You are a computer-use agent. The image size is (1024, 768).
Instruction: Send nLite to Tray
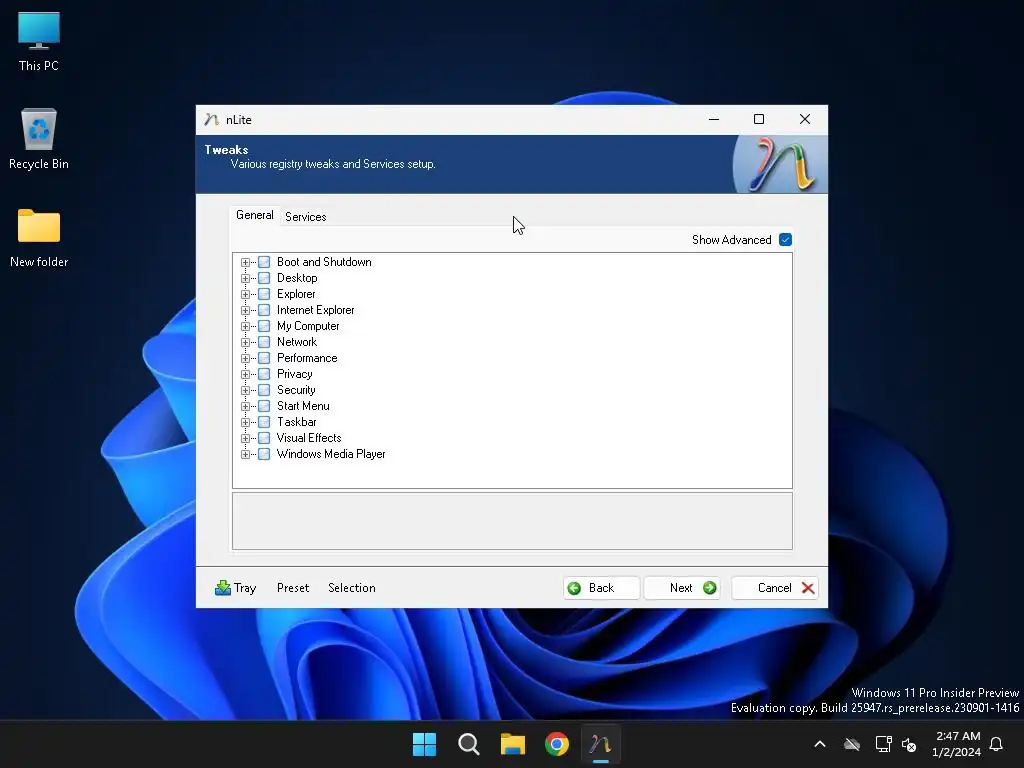pyautogui.click(x=236, y=588)
